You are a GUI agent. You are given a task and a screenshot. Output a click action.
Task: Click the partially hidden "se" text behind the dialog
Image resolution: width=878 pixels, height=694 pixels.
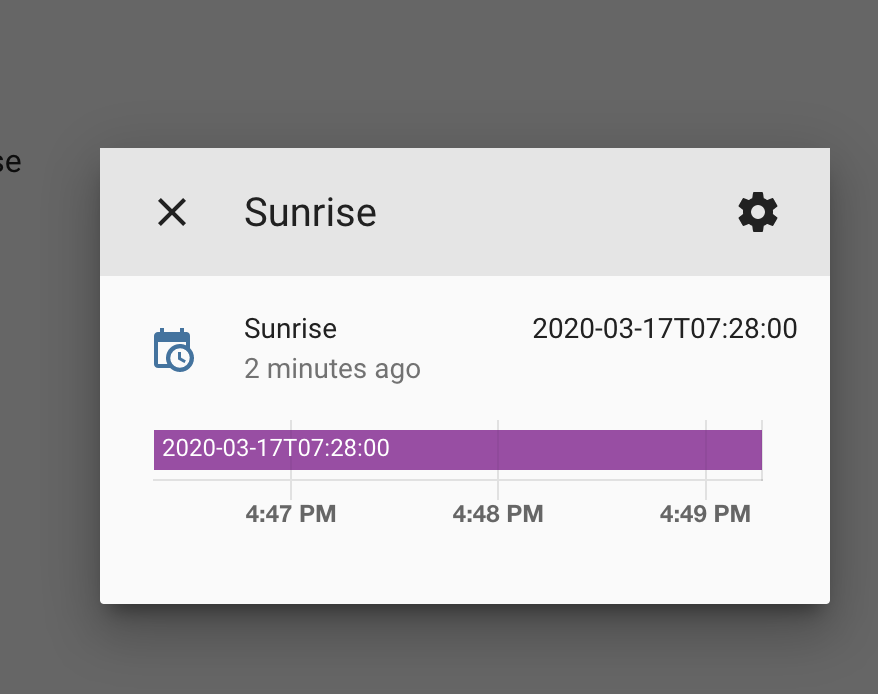click(x=9, y=162)
